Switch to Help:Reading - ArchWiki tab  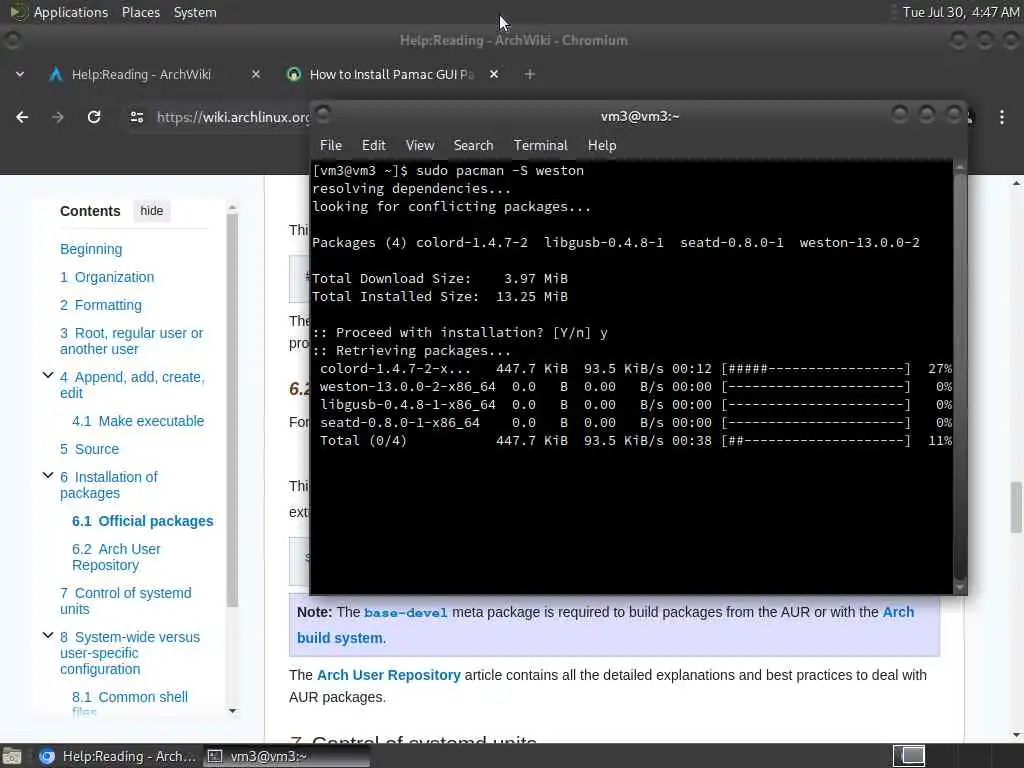click(x=141, y=74)
